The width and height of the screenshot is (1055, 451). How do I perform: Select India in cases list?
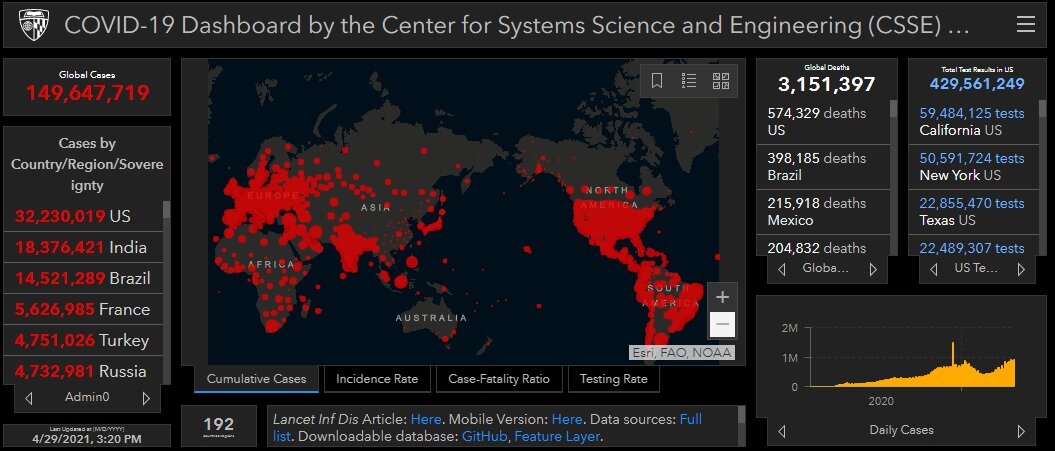[83, 247]
